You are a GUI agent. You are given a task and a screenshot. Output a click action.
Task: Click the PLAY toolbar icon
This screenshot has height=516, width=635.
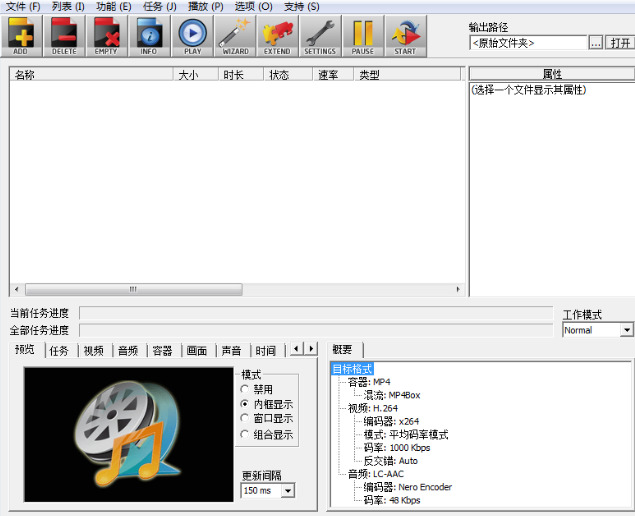[192, 36]
